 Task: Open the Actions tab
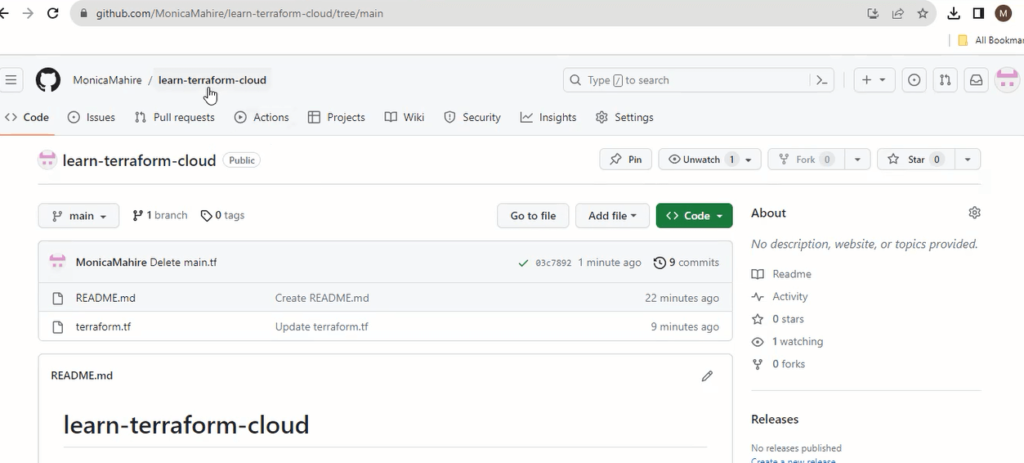point(261,118)
